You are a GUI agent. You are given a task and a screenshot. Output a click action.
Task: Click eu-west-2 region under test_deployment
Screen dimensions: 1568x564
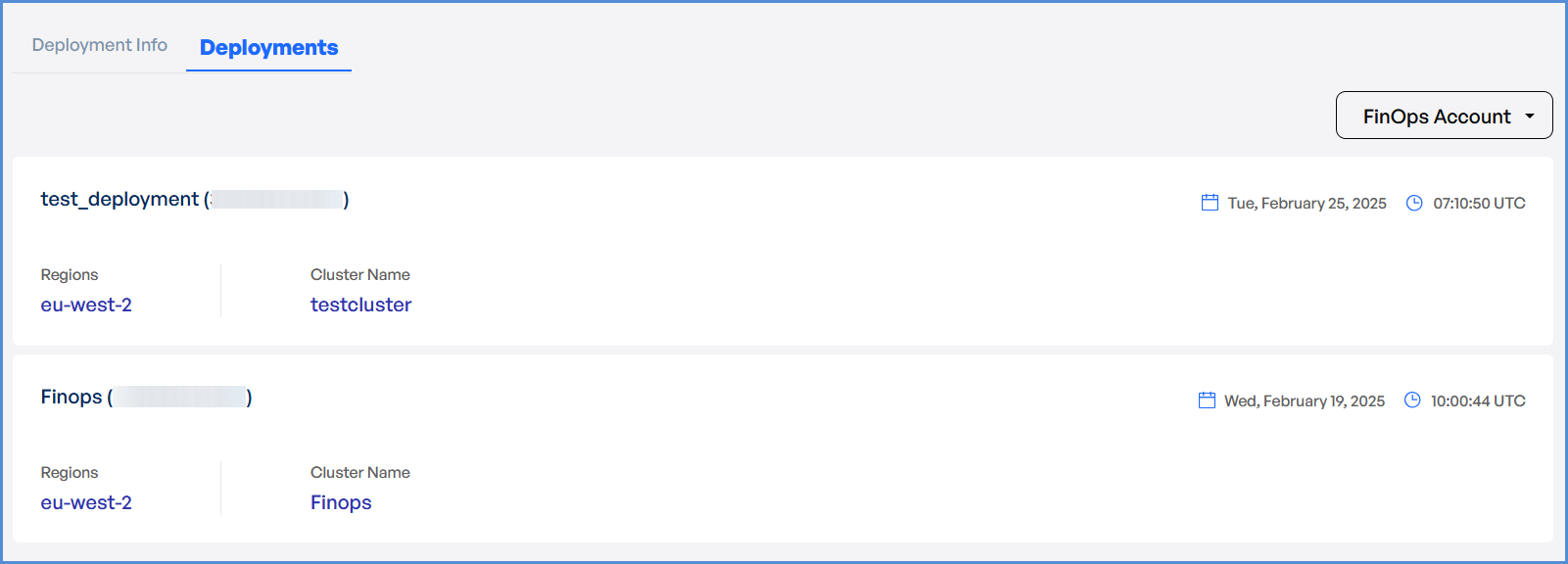86,305
